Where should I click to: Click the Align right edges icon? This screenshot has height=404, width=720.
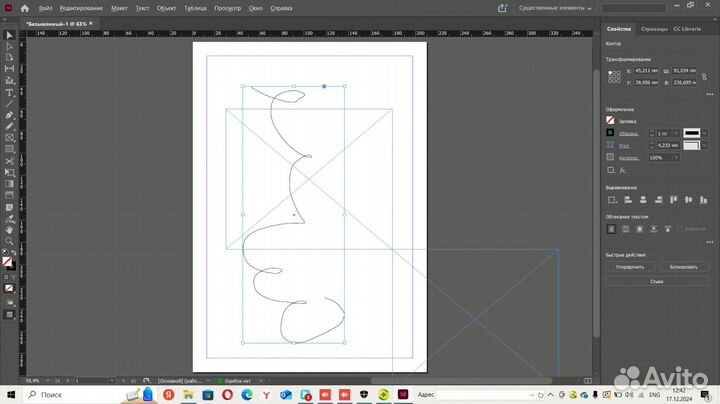click(658, 200)
